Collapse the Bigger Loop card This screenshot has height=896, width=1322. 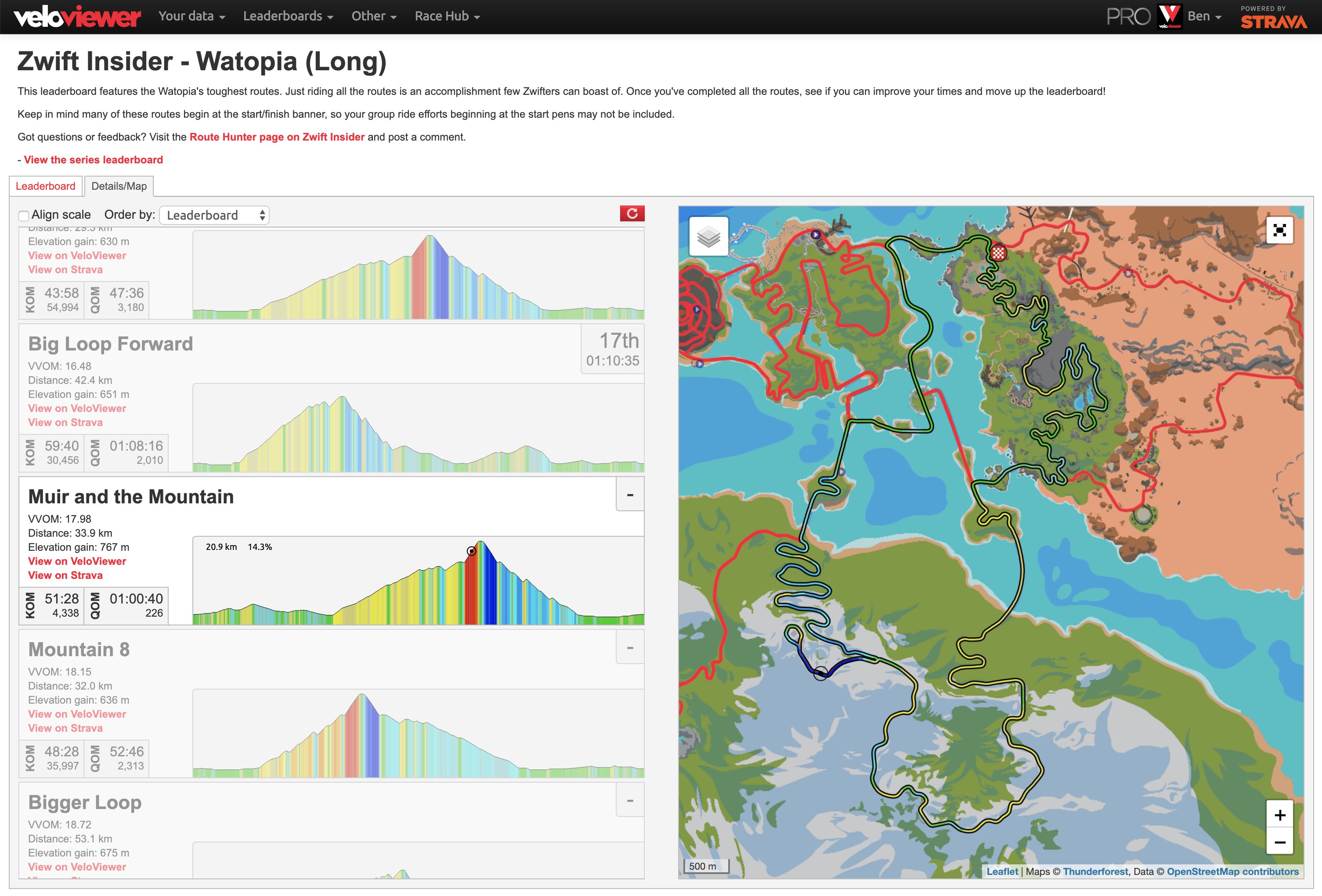[x=630, y=801]
